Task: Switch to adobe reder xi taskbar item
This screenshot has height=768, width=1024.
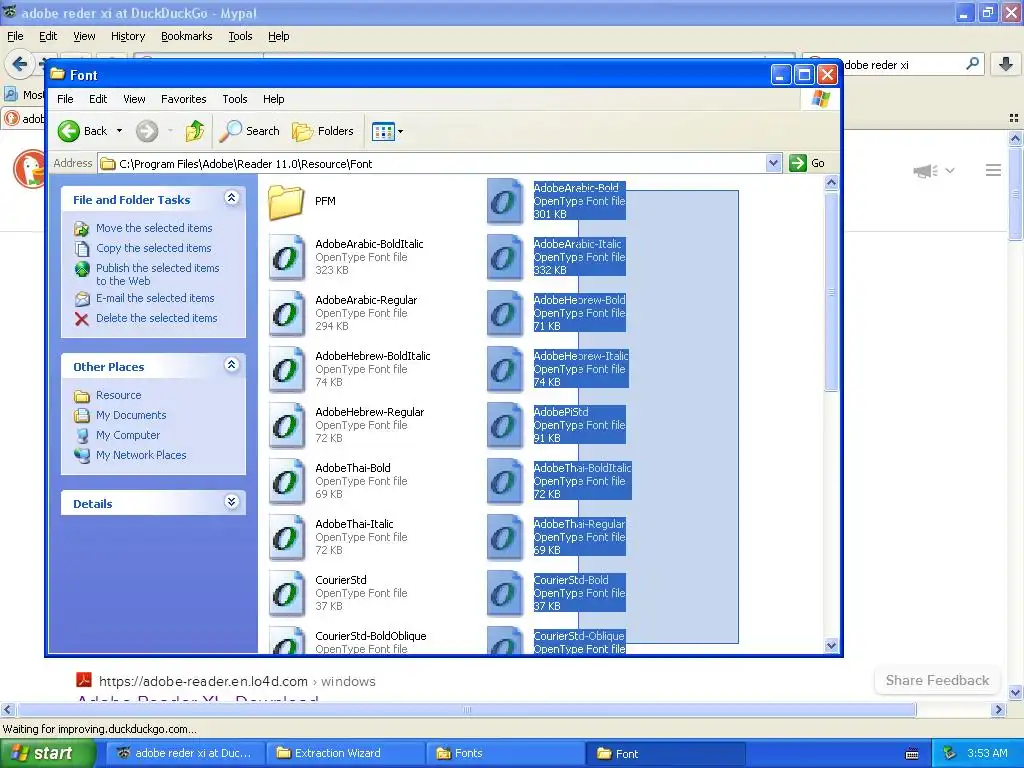Action: (x=187, y=753)
